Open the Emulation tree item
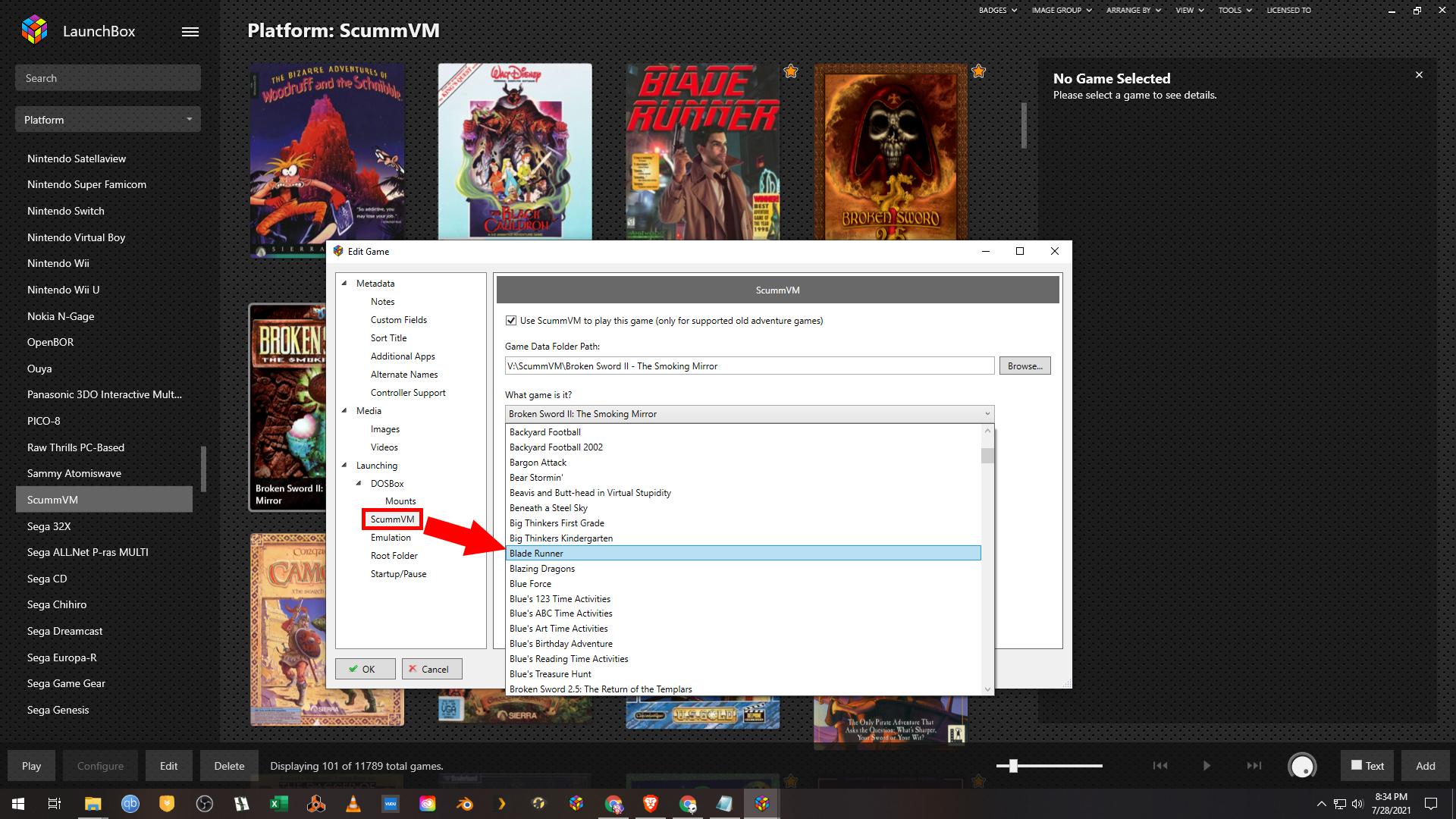 [391, 538]
